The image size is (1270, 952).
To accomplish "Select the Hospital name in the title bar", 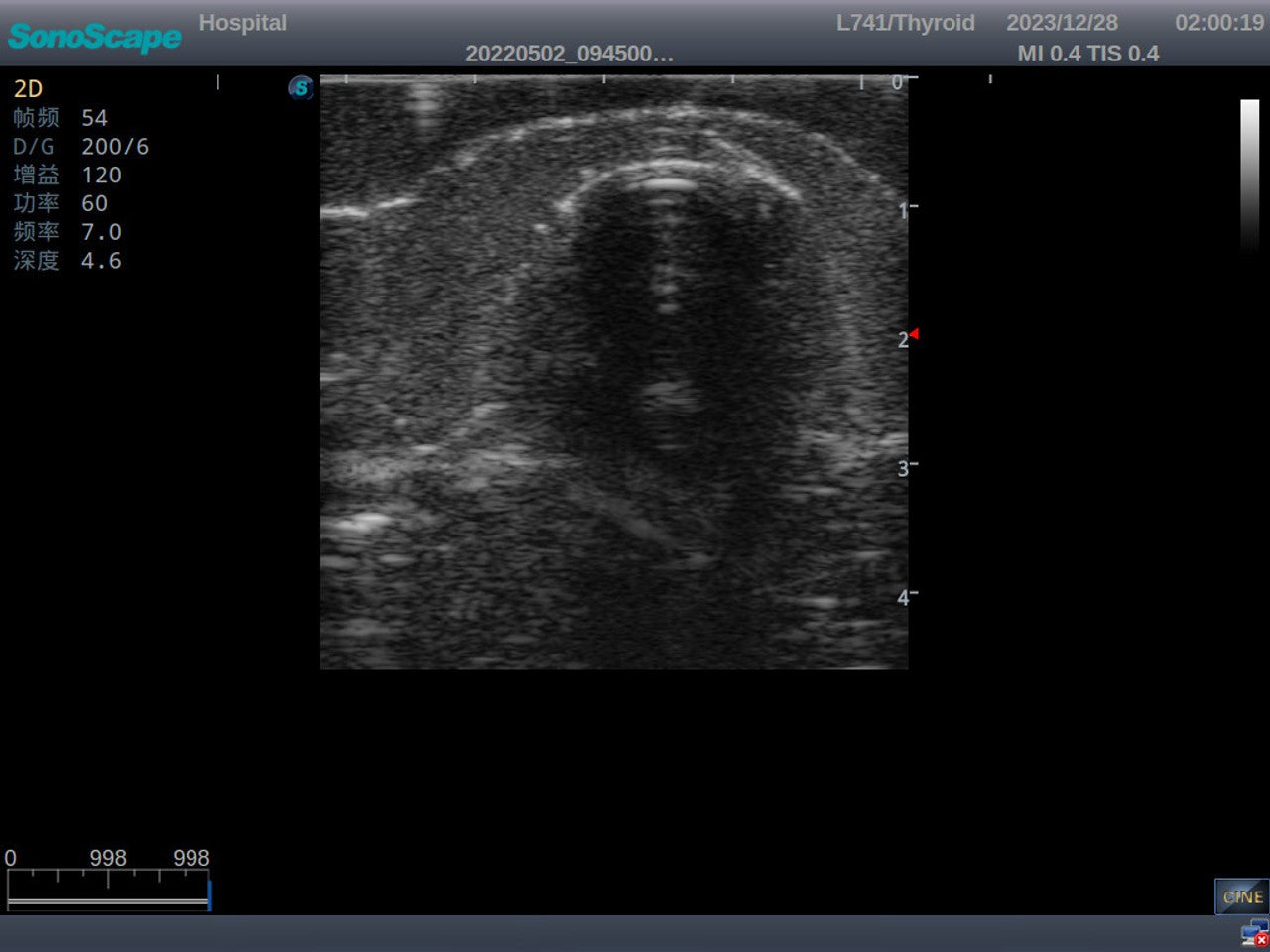I will point(243,22).
